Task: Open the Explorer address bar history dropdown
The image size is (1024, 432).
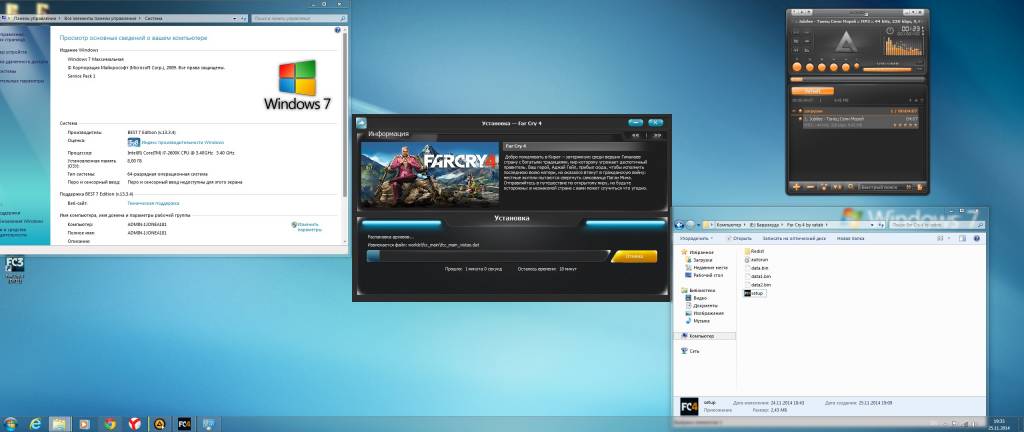Action: point(872,224)
